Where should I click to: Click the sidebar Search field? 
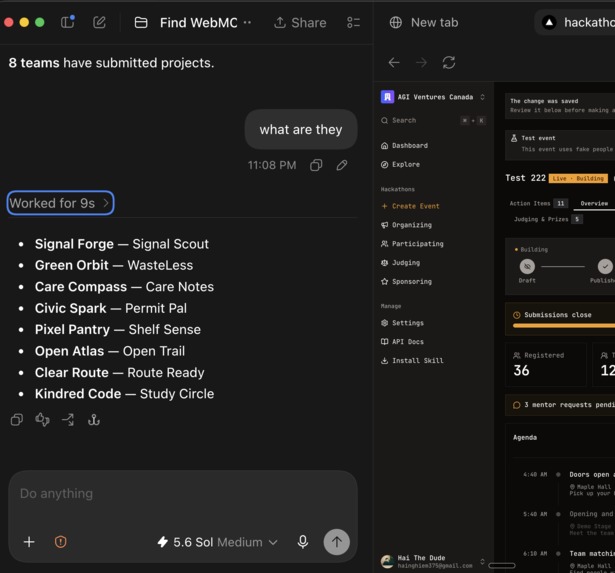tap(433, 120)
